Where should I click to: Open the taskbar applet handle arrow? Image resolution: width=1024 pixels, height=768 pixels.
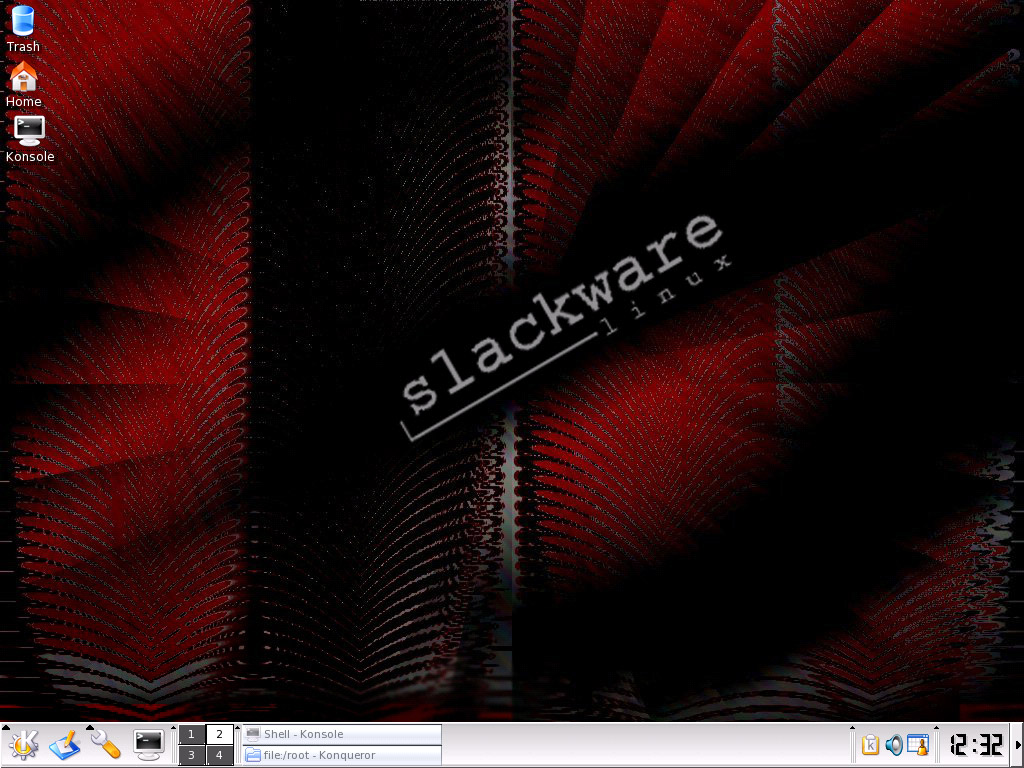pos(238,728)
